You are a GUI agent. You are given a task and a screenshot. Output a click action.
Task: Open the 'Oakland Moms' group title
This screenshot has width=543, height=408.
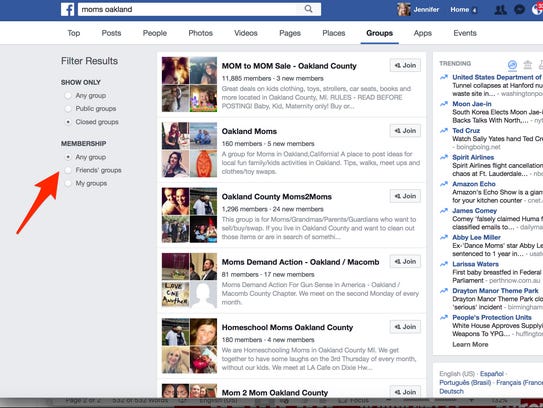tap(249, 131)
